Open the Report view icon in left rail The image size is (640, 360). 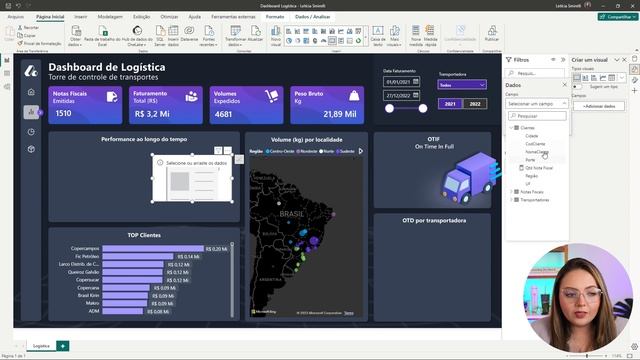tap(7, 60)
